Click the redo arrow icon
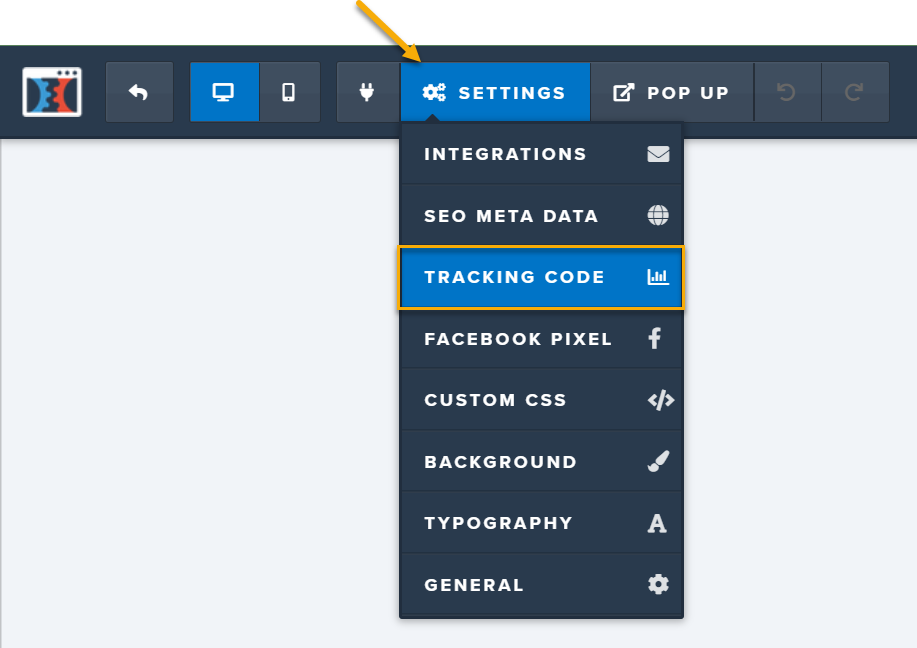This screenshot has width=917, height=648. click(854, 92)
